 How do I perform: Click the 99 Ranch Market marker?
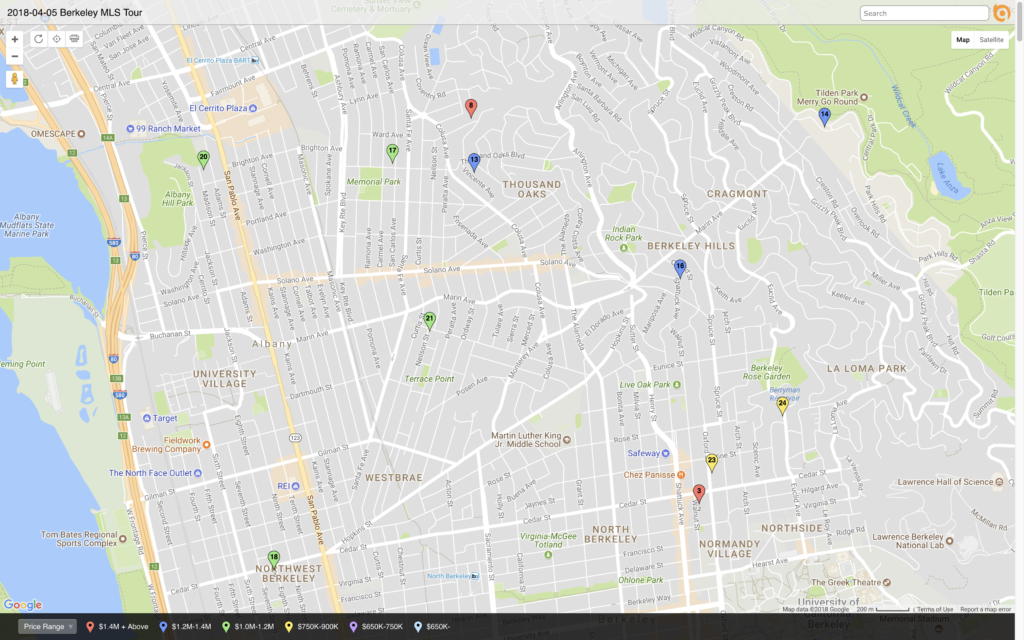click(130, 129)
